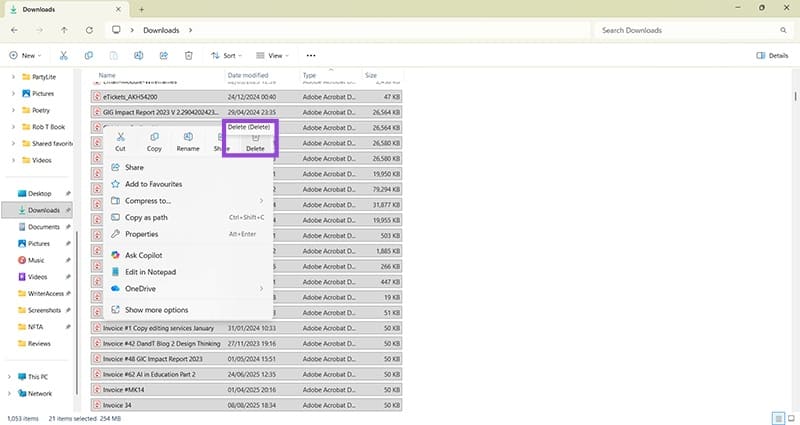The width and height of the screenshot is (800, 425).
Task: Click Delete in the context menu
Action: click(x=255, y=143)
